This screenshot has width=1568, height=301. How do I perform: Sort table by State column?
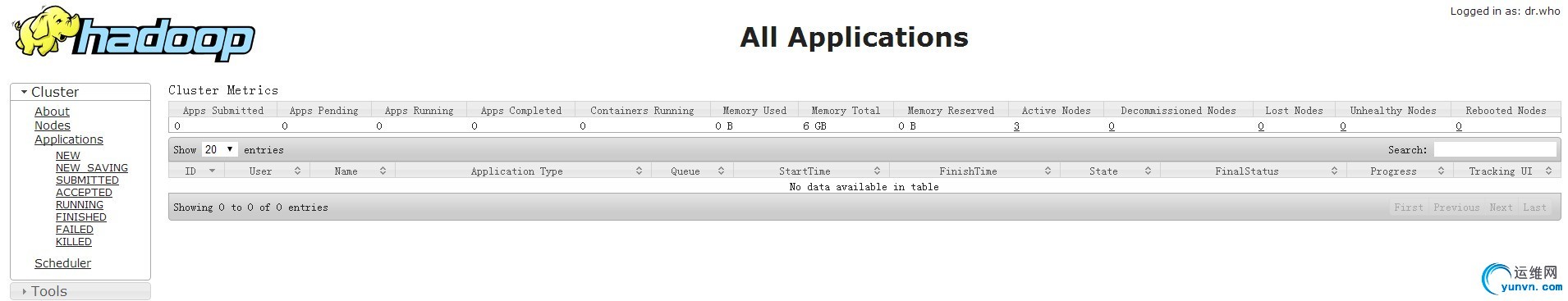coord(1110,171)
